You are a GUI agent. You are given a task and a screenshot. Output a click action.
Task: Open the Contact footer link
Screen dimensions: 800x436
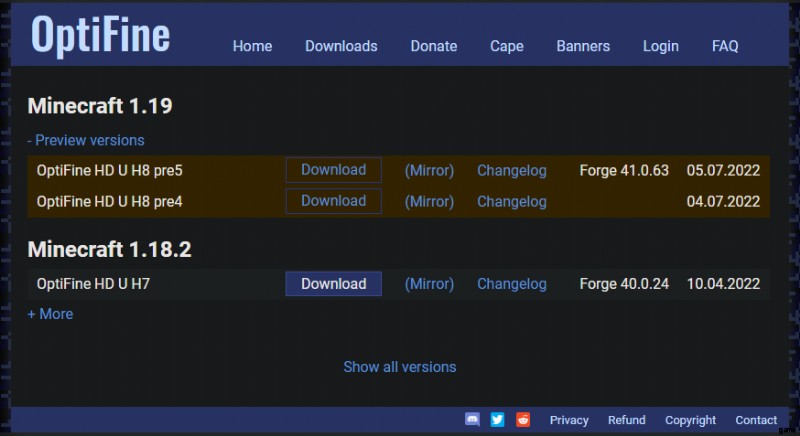coord(756,420)
